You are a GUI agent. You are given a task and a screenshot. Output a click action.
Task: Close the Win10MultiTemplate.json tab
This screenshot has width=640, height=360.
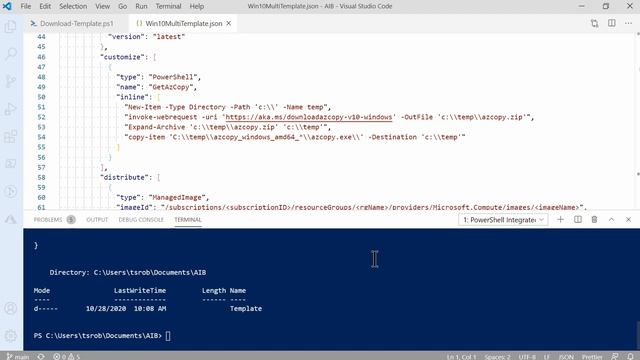[229, 23]
